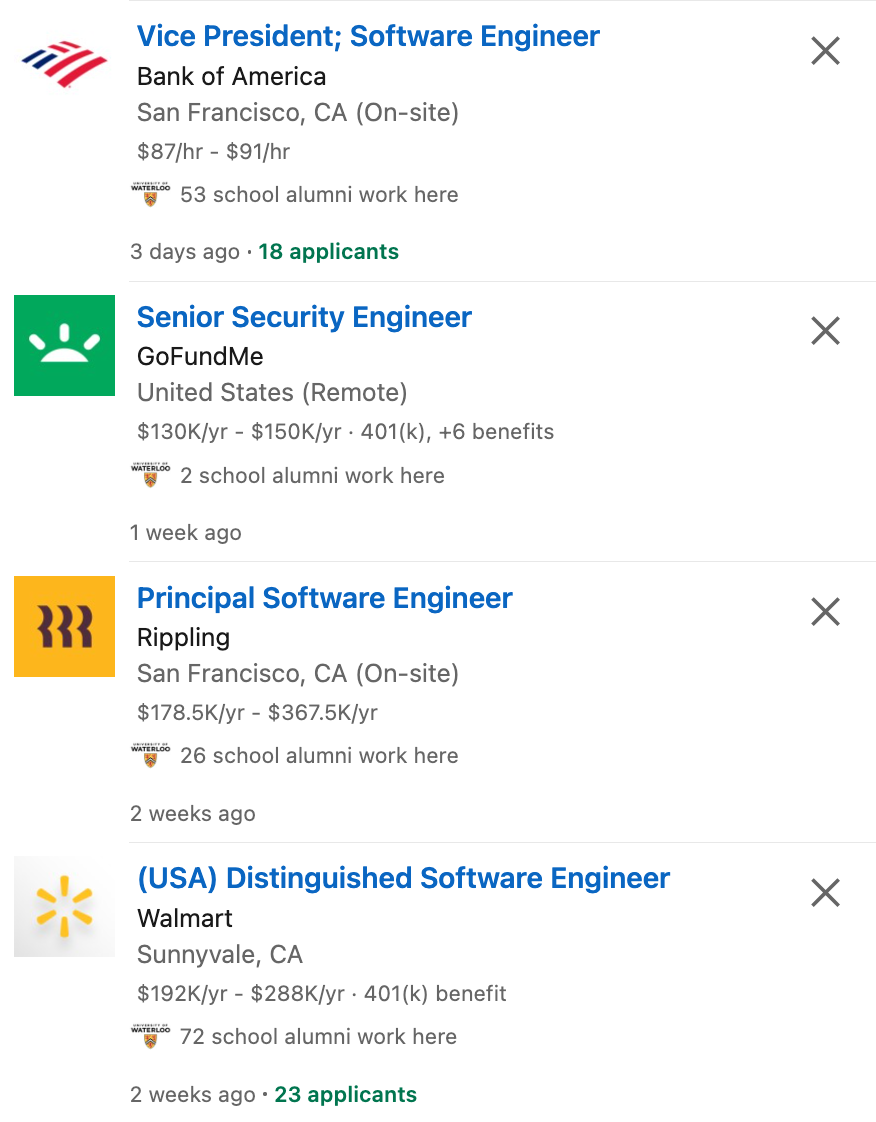
Task: Click Waterloo crest beside 2 school alumni
Action: coord(150,475)
